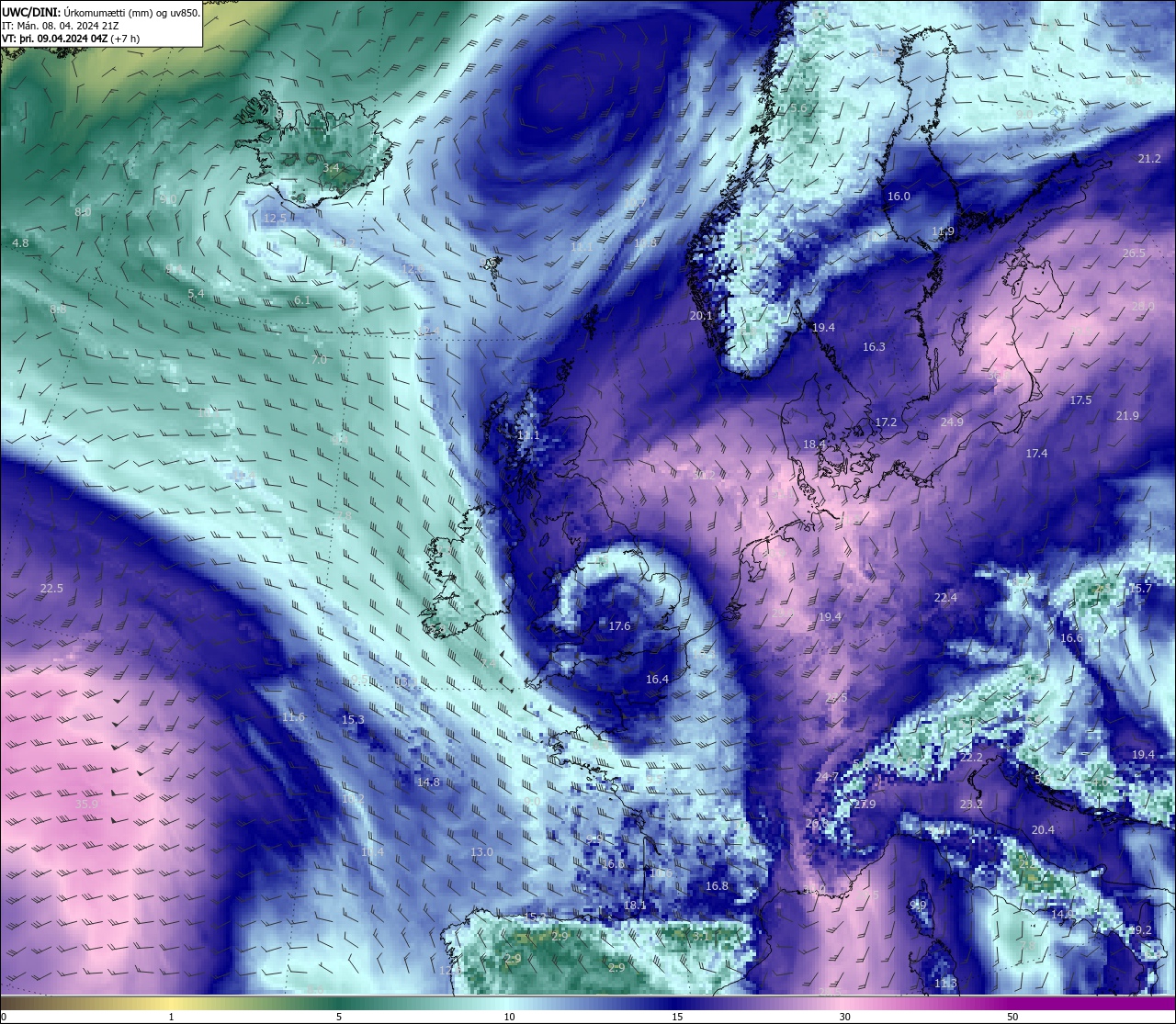Click the color scale tick labeled 10
The height and width of the screenshot is (1024, 1176).
point(509,1017)
